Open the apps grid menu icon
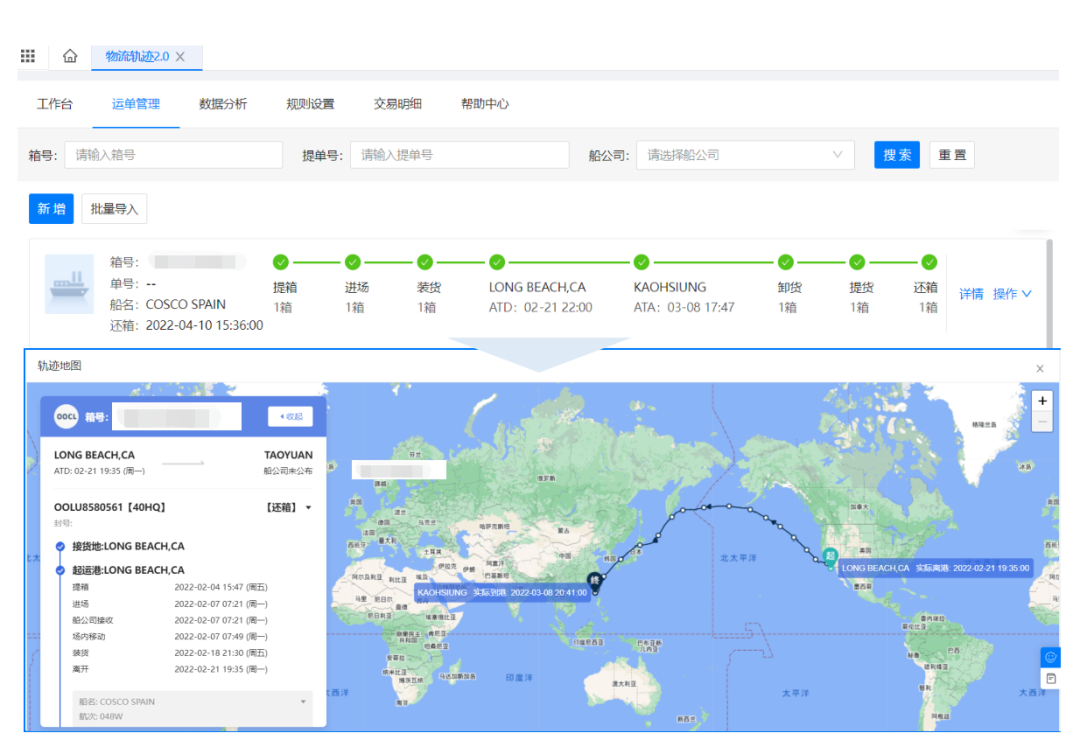Screen dimensions: 1080x733 (x=28, y=56)
